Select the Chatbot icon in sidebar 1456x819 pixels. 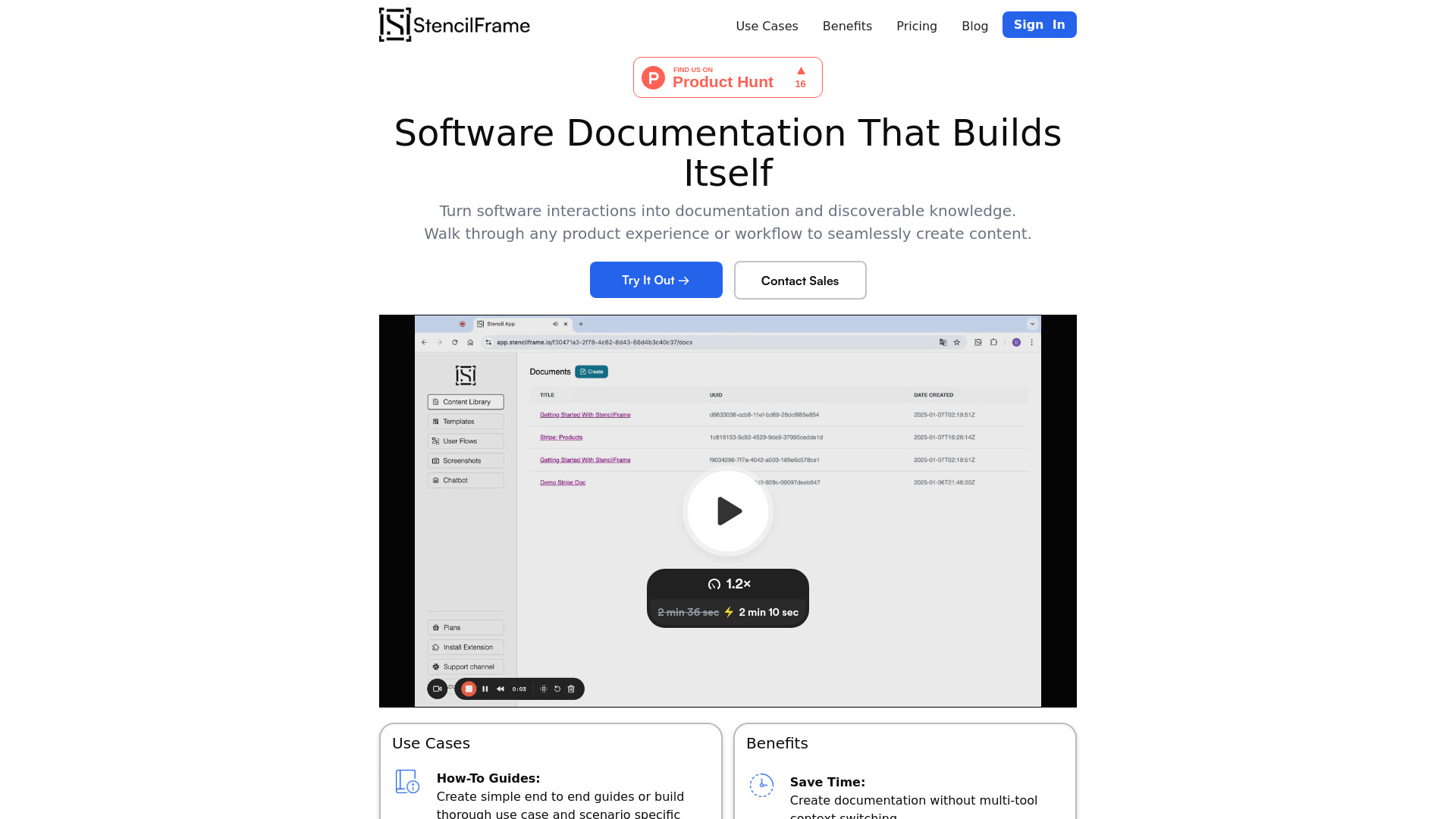pyautogui.click(x=436, y=480)
